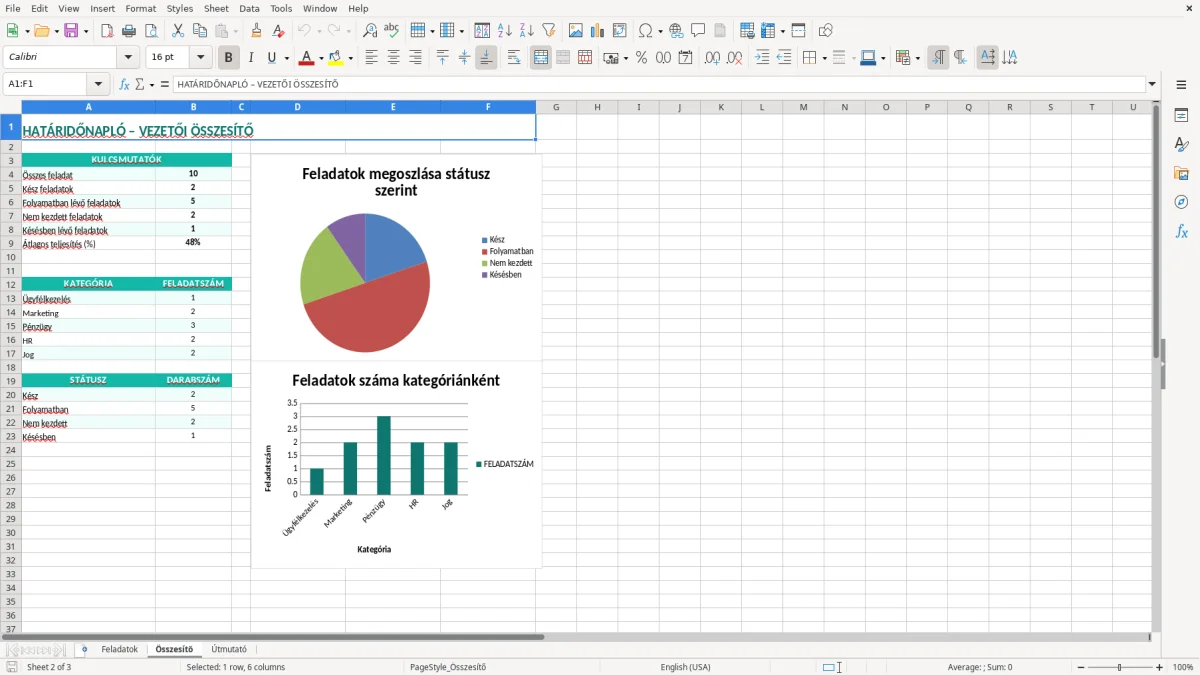Run the spelling check
Image resolution: width=1200 pixels, height=675 pixels.
(x=392, y=31)
